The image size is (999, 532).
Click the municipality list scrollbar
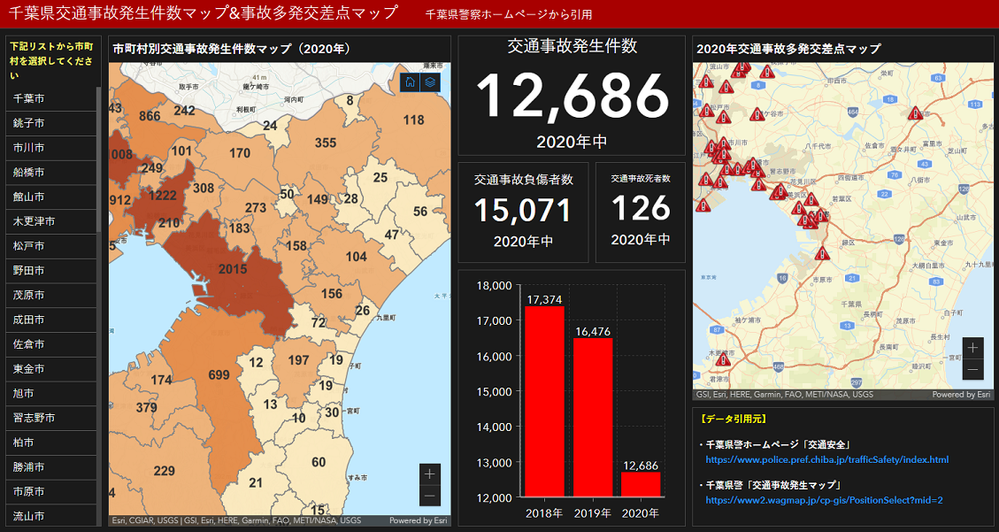tap(99, 159)
